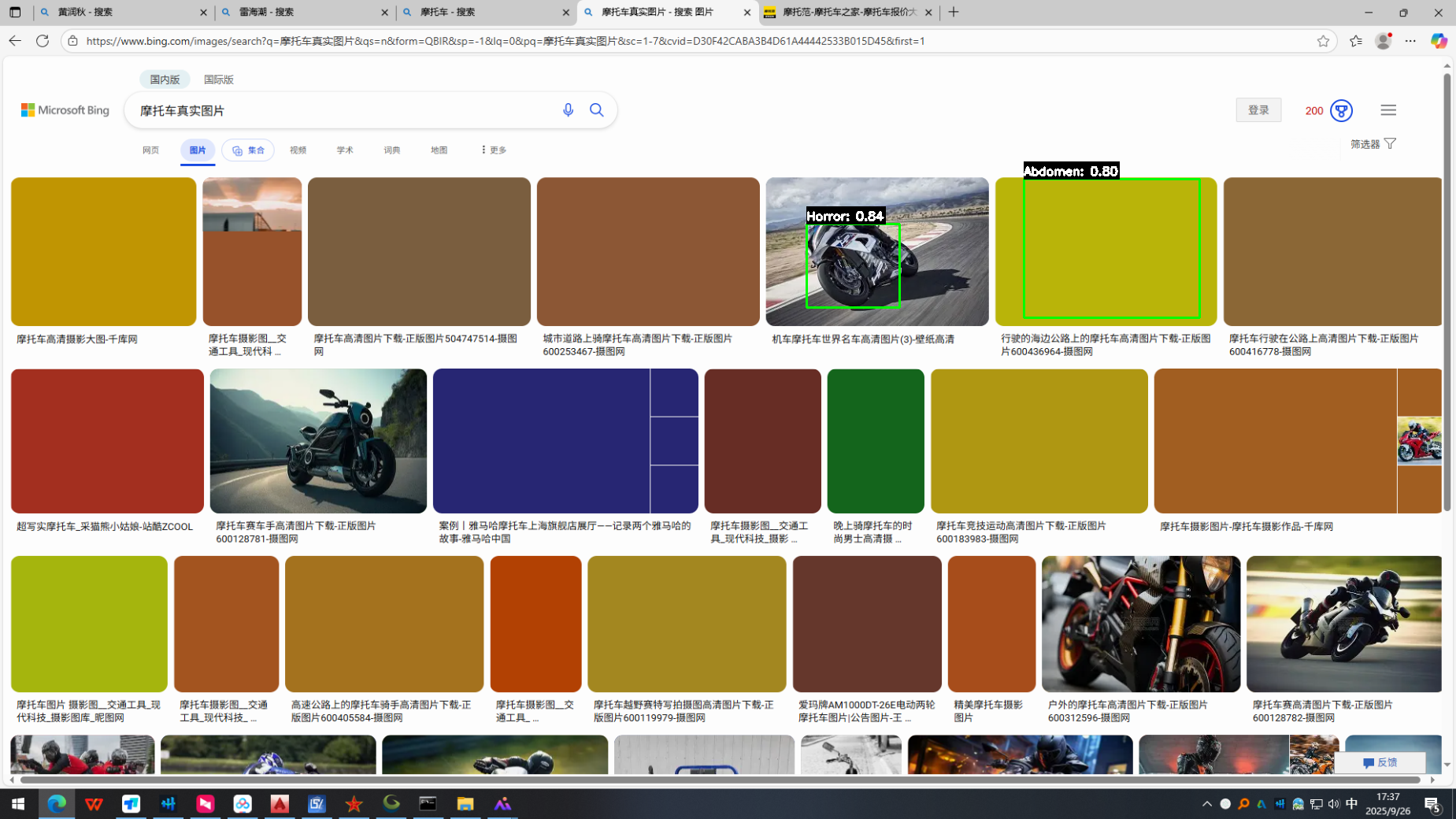Click the browser back arrow
Viewport: 1456px width, 819px height.
pos(15,41)
